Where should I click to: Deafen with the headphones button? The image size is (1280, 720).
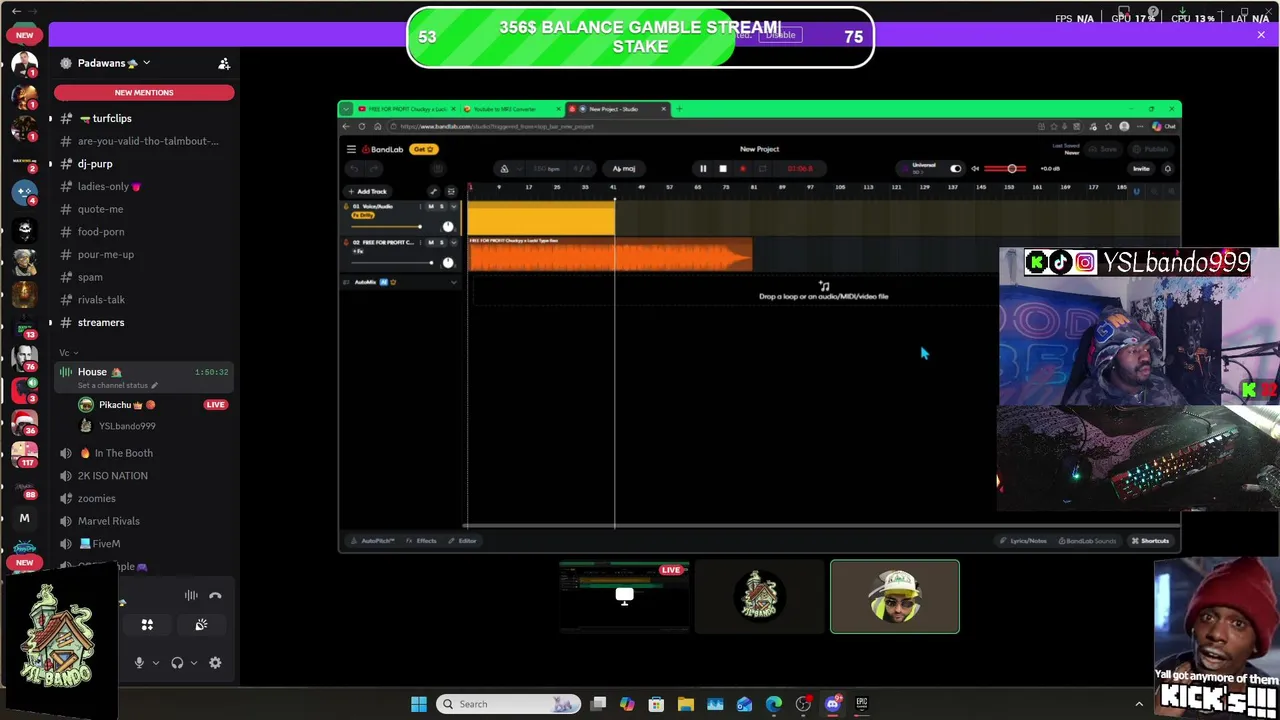tap(177, 662)
